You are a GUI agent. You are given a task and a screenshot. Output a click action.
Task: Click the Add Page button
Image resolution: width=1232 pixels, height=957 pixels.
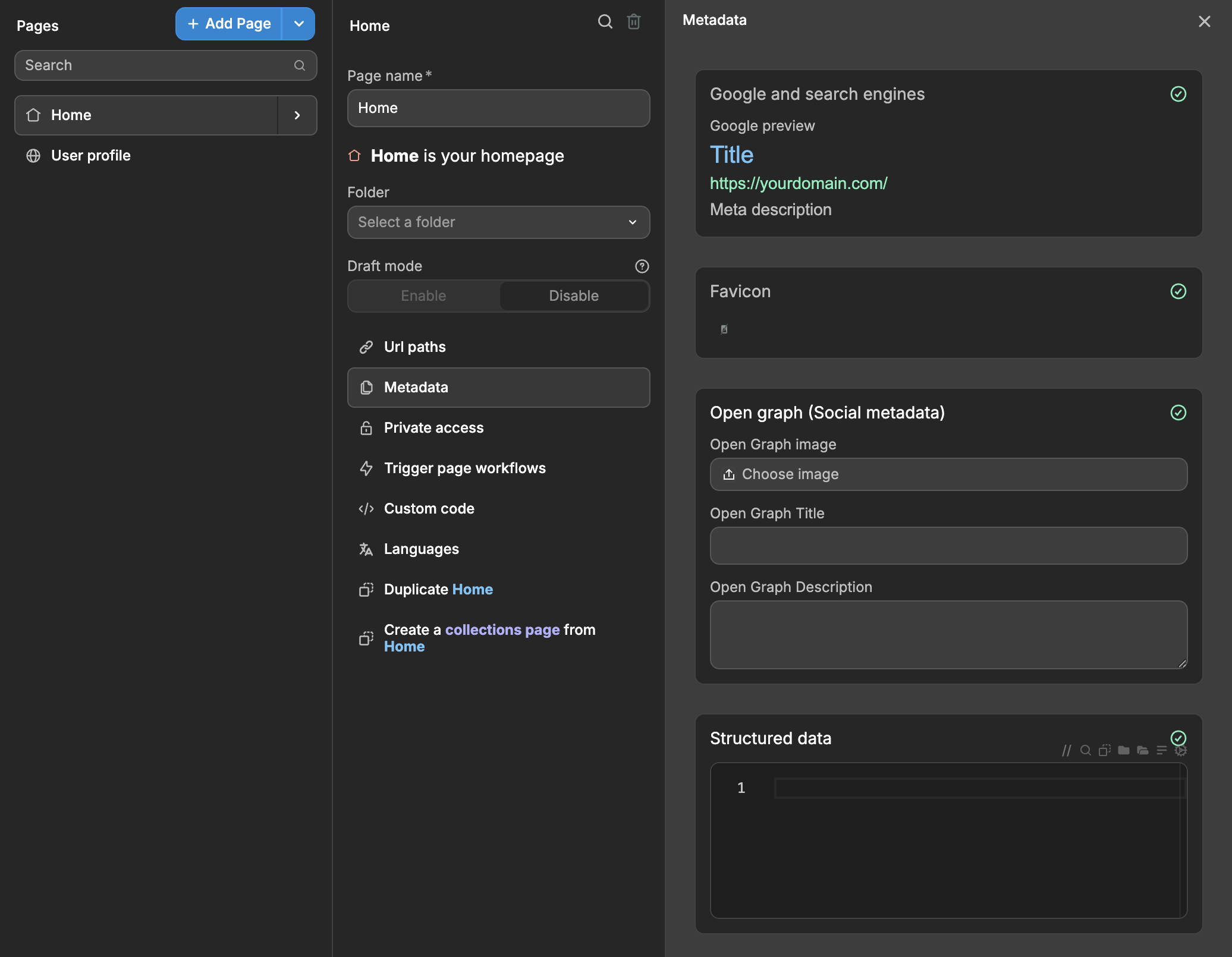point(228,24)
